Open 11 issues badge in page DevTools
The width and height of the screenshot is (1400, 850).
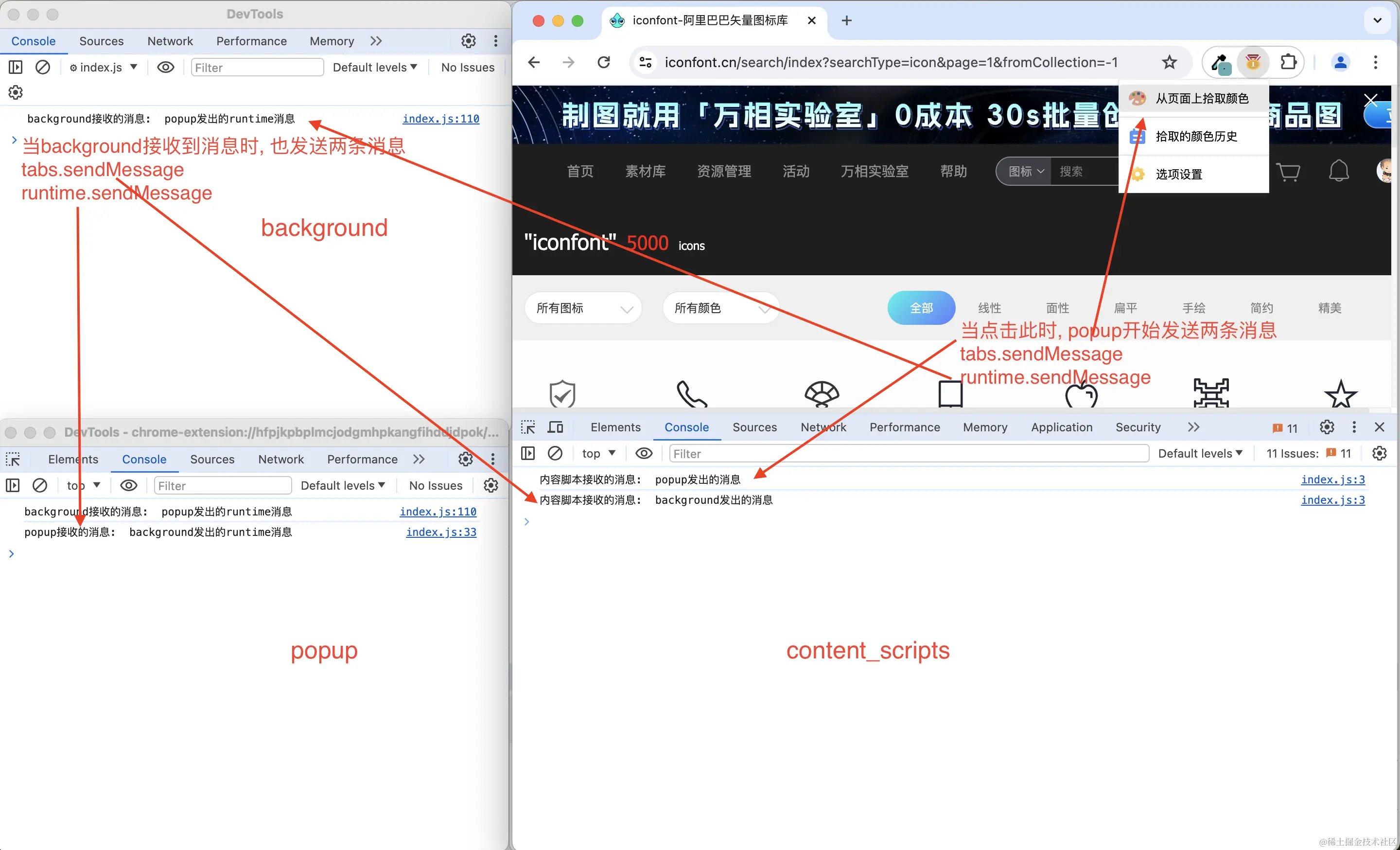pyautogui.click(x=1285, y=428)
